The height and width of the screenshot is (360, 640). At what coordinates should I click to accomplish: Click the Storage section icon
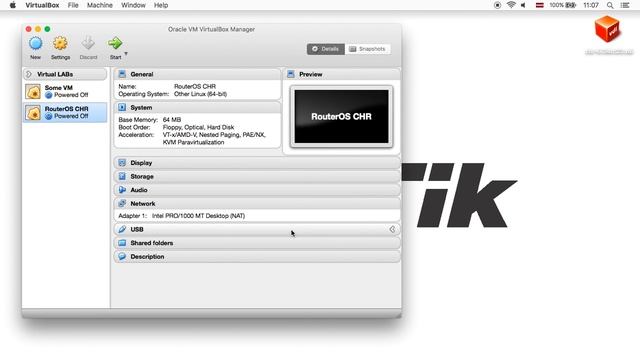(122, 176)
